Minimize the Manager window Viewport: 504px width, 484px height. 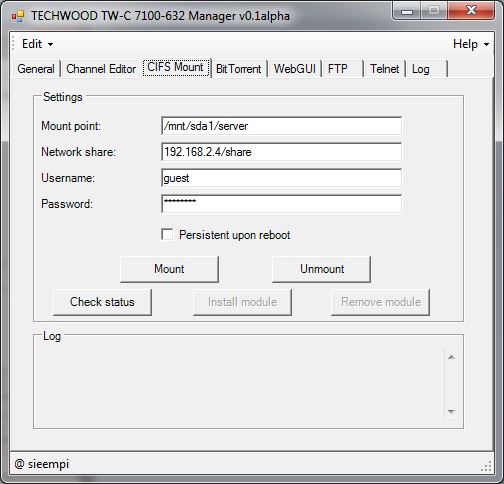(x=407, y=11)
